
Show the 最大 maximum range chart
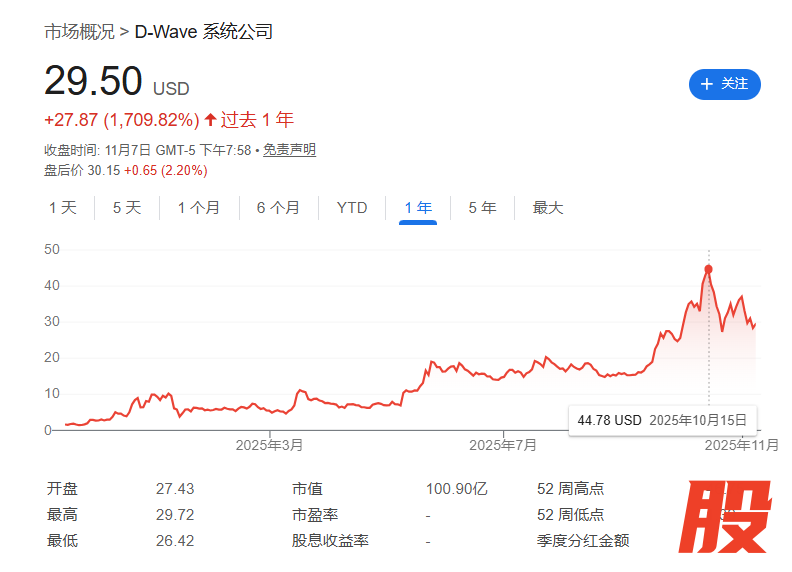[548, 208]
